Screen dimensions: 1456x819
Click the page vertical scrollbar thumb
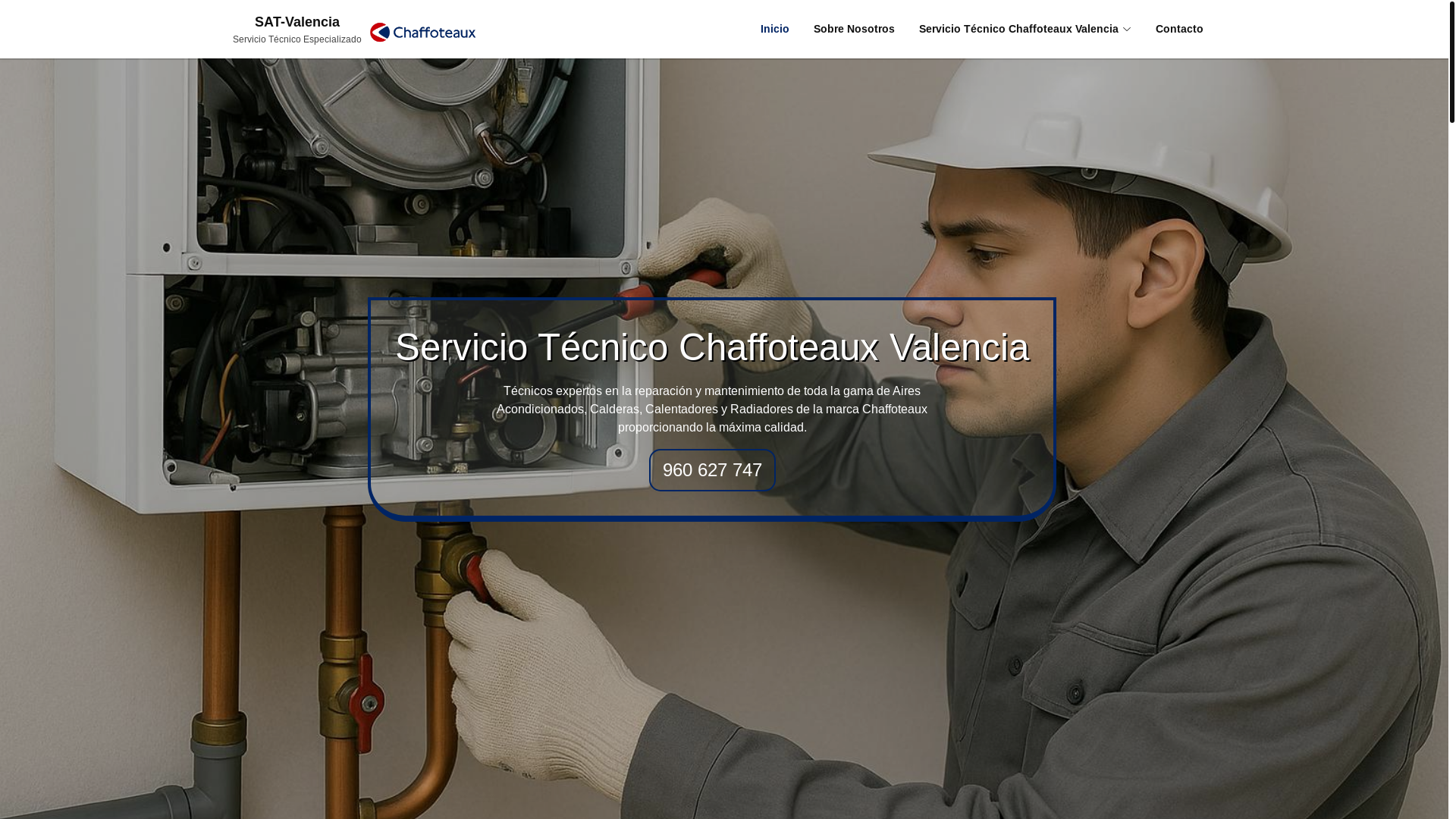[x=1451, y=61]
